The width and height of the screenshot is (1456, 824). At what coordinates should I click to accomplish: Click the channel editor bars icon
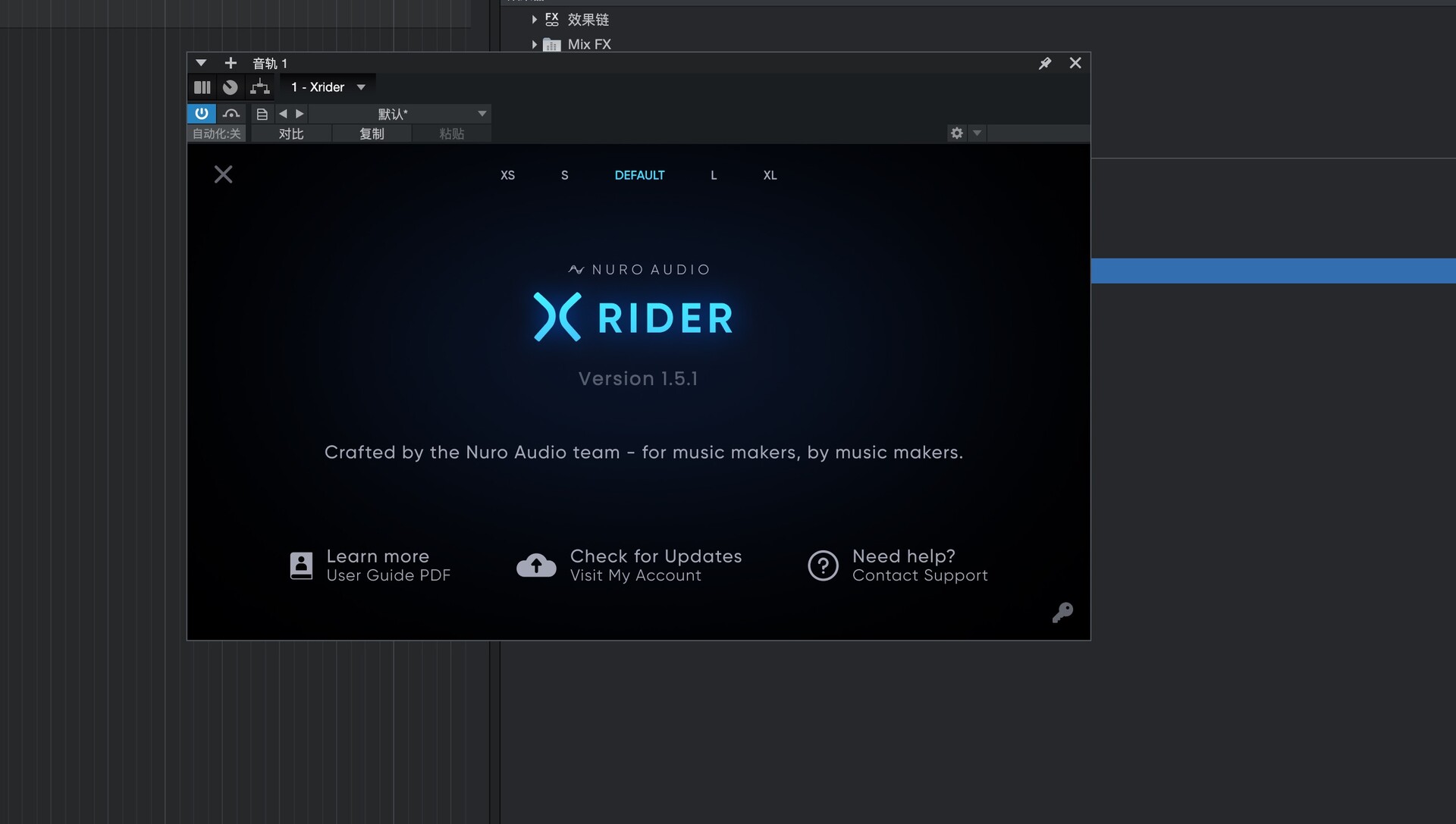pyautogui.click(x=202, y=87)
